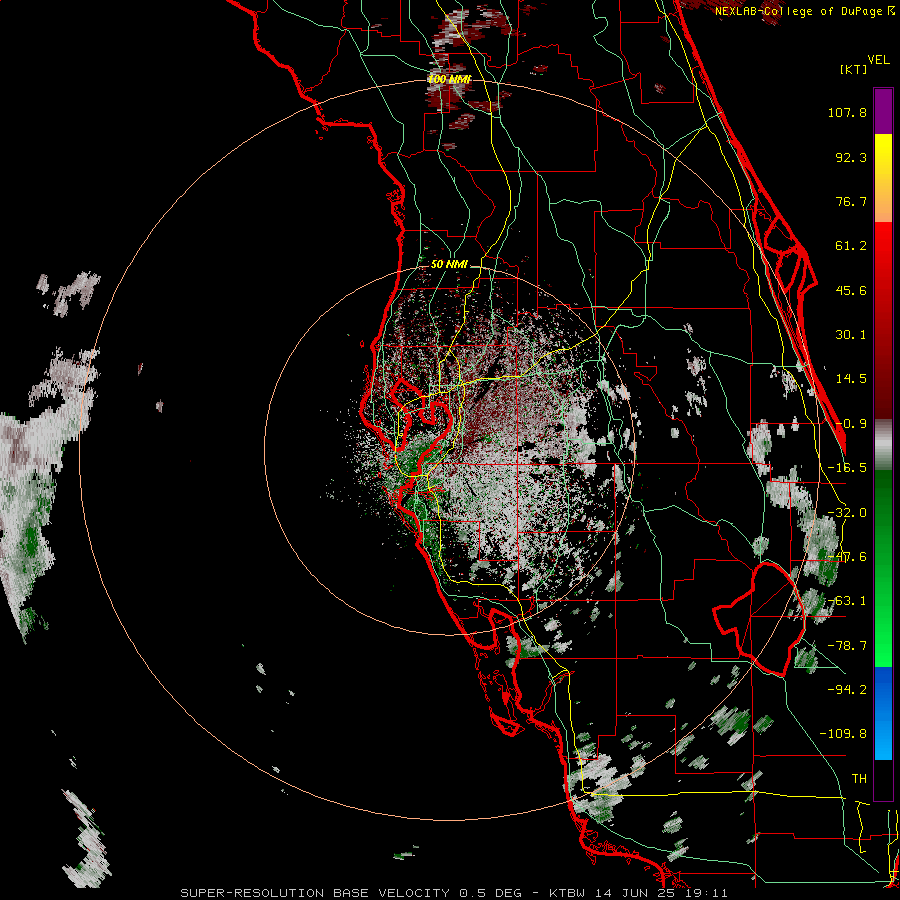Click the 61.2 velocity scale label
The width and height of the screenshot is (900, 900).
click(851, 246)
